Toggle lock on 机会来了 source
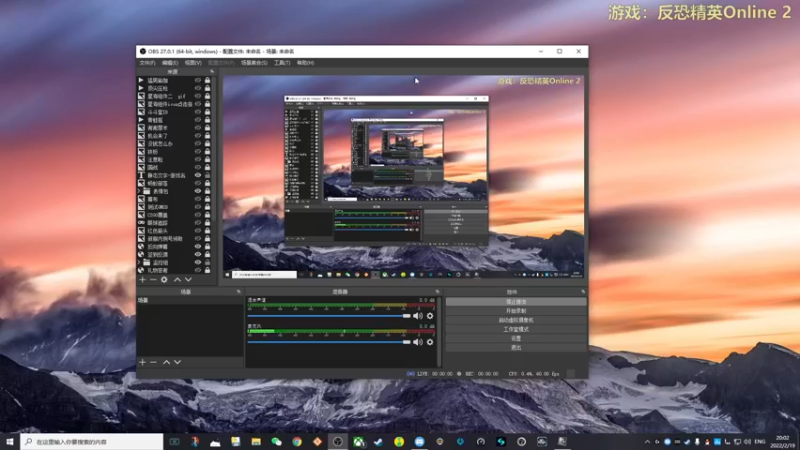This screenshot has height=450, width=800. pos(208,136)
